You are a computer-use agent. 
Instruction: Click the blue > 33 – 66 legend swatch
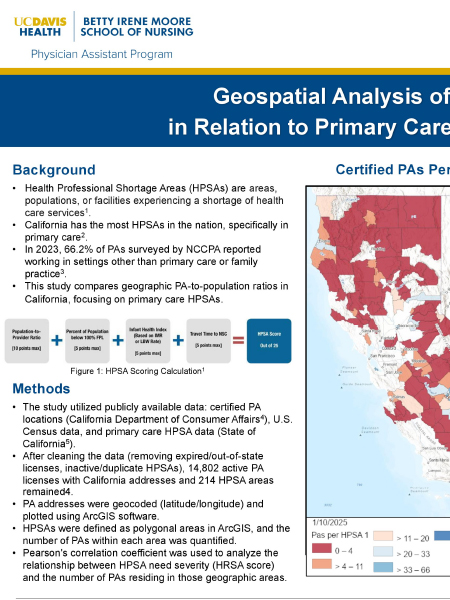[x=383, y=567]
